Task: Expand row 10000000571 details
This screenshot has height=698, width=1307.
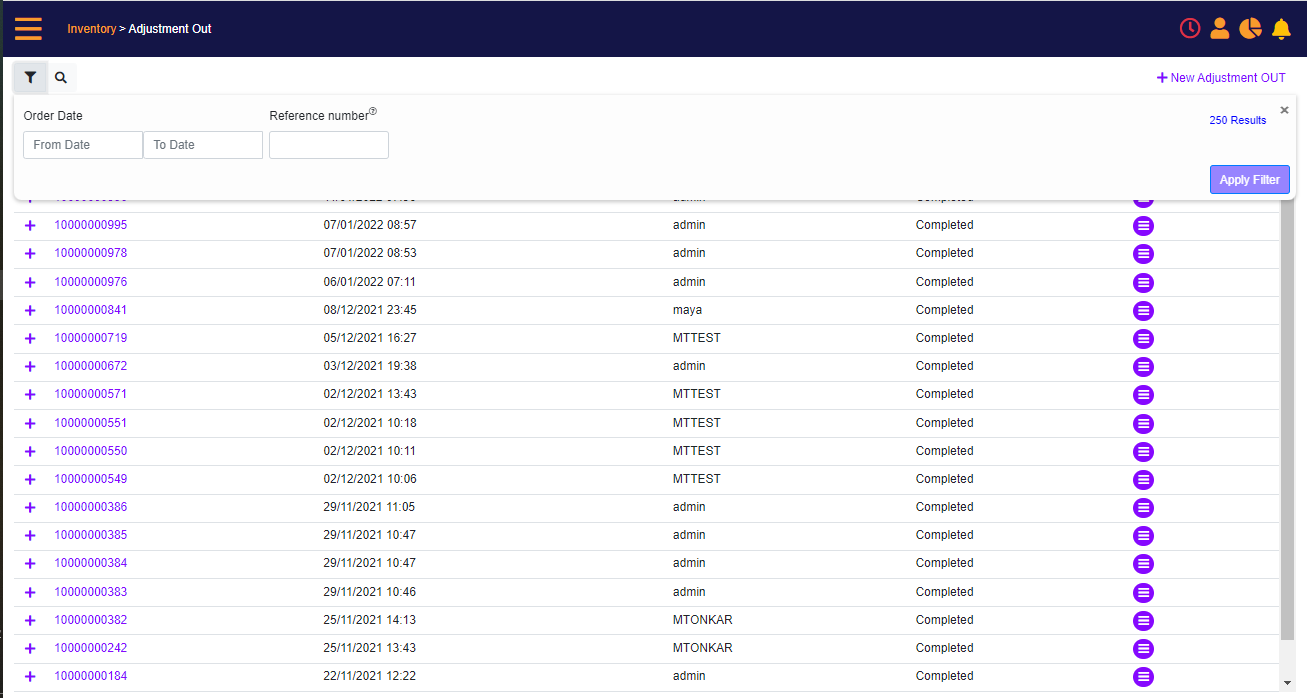Action: tap(29, 395)
